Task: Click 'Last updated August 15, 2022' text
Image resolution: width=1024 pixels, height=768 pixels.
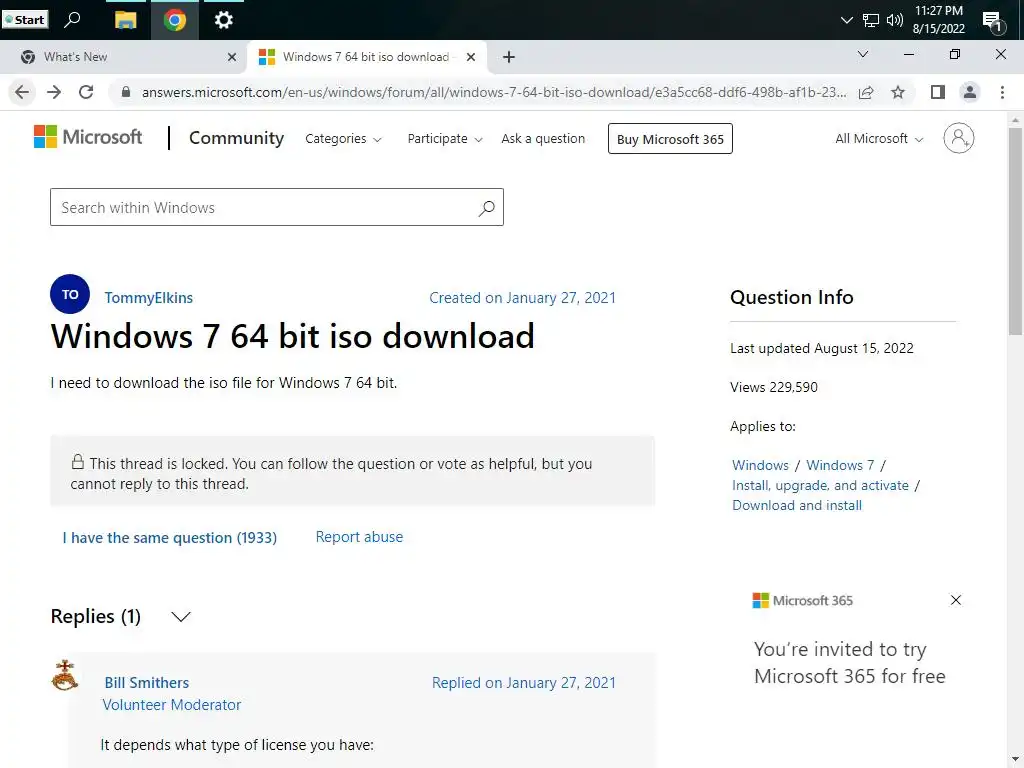Action: (822, 348)
